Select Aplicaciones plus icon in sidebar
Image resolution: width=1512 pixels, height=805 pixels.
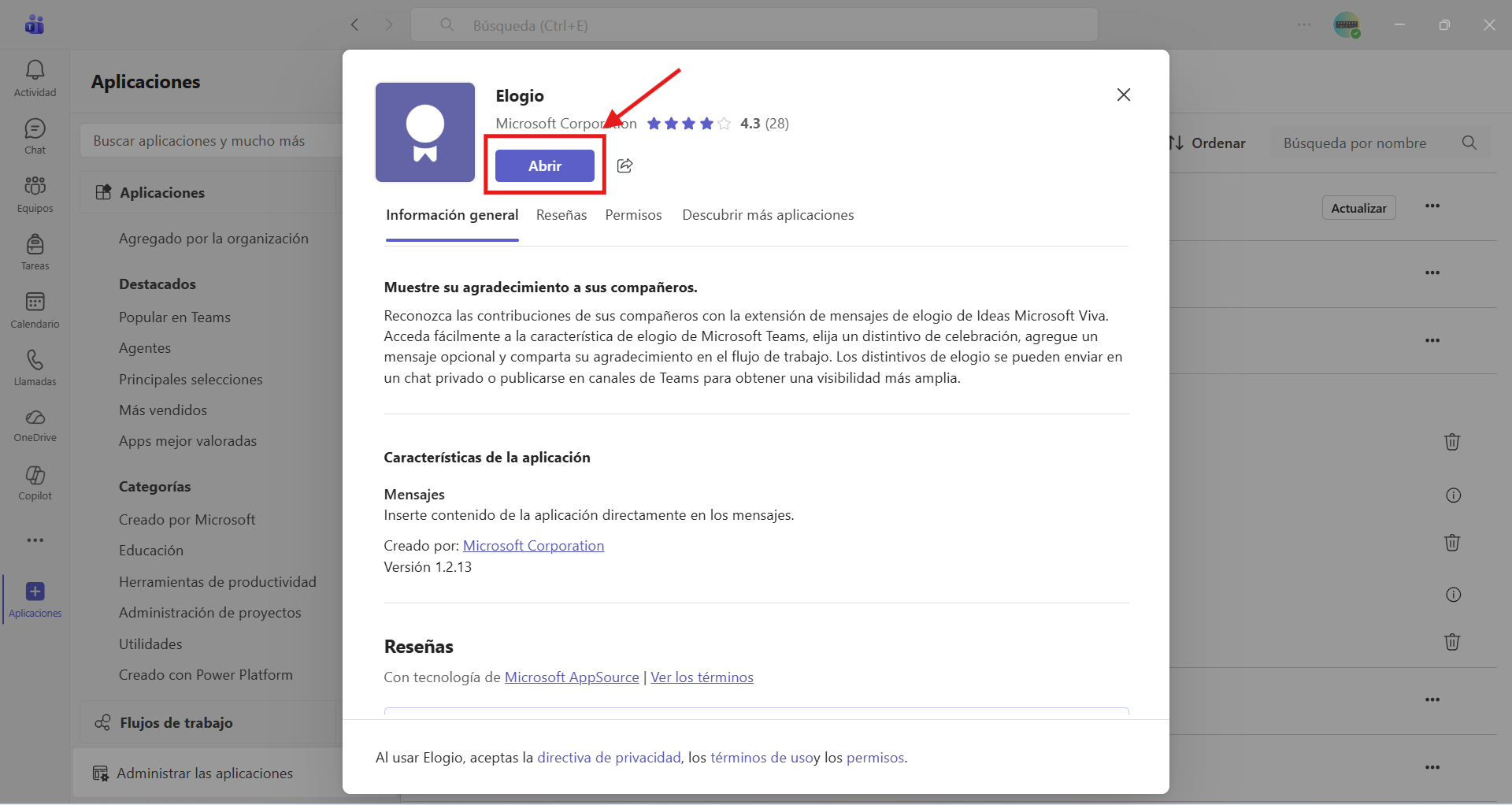pos(35,599)
